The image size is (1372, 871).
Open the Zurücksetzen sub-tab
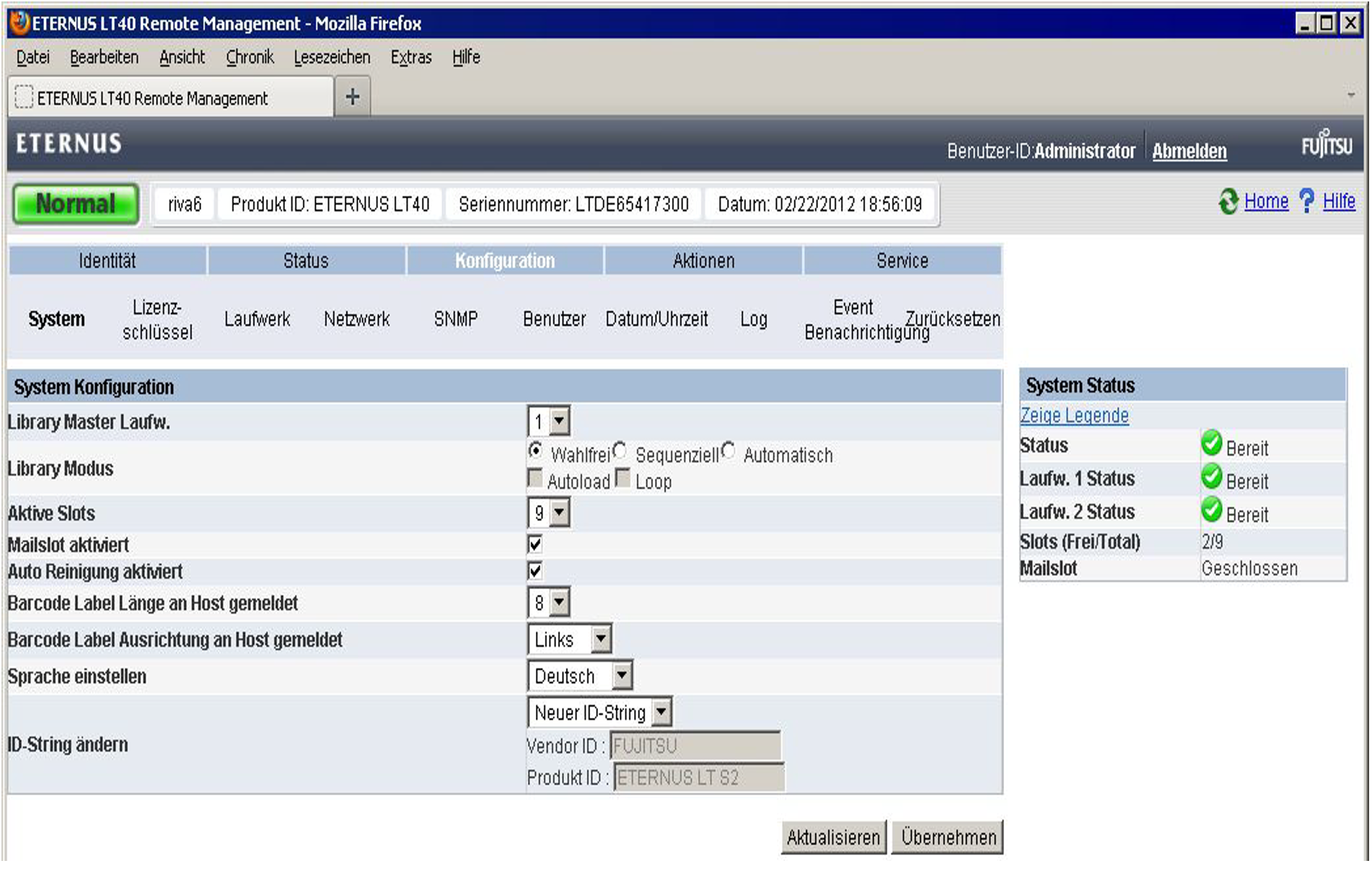[x=953, y=319]
